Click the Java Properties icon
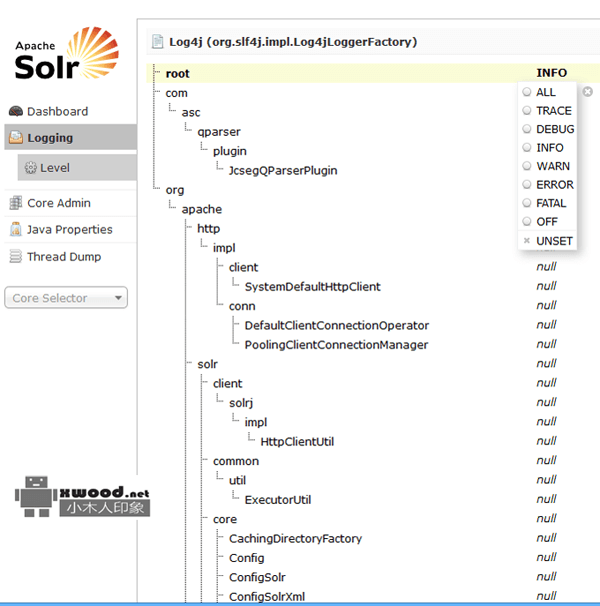 tap(15, 229)
